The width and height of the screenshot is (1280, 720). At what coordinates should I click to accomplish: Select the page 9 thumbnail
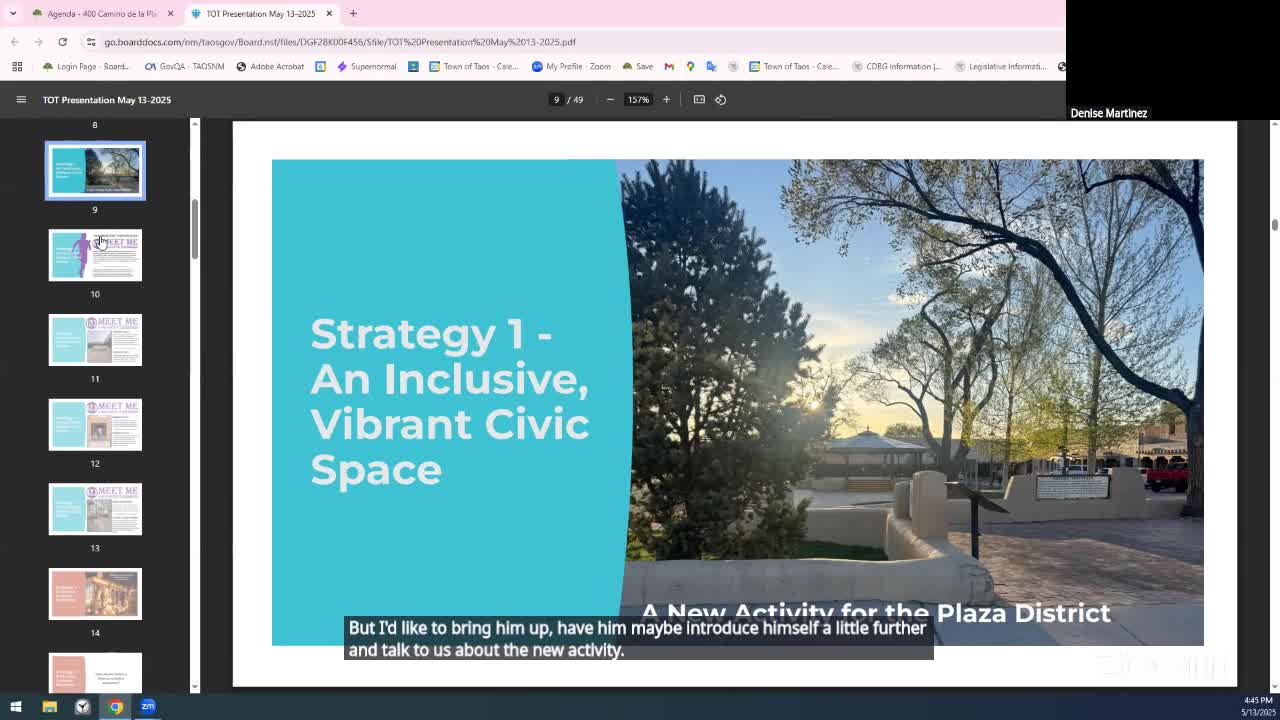click(x=95, y=171)
